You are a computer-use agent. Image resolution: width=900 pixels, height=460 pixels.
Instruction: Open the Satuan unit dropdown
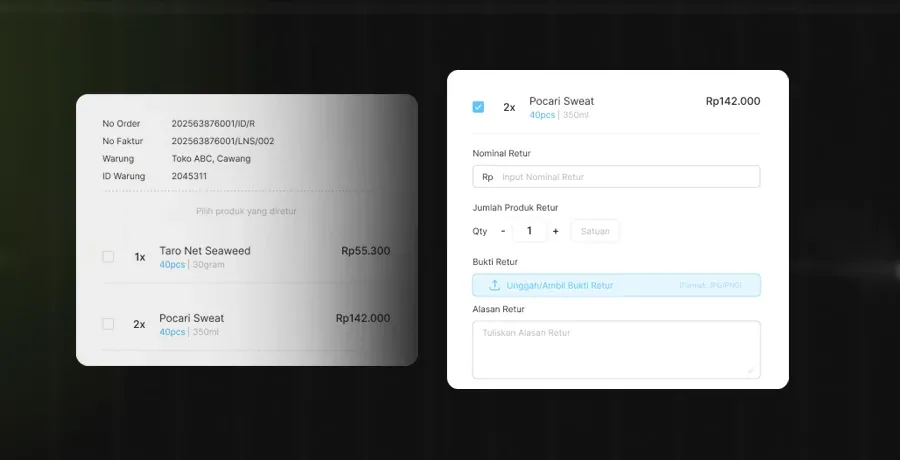click(595, 231)
